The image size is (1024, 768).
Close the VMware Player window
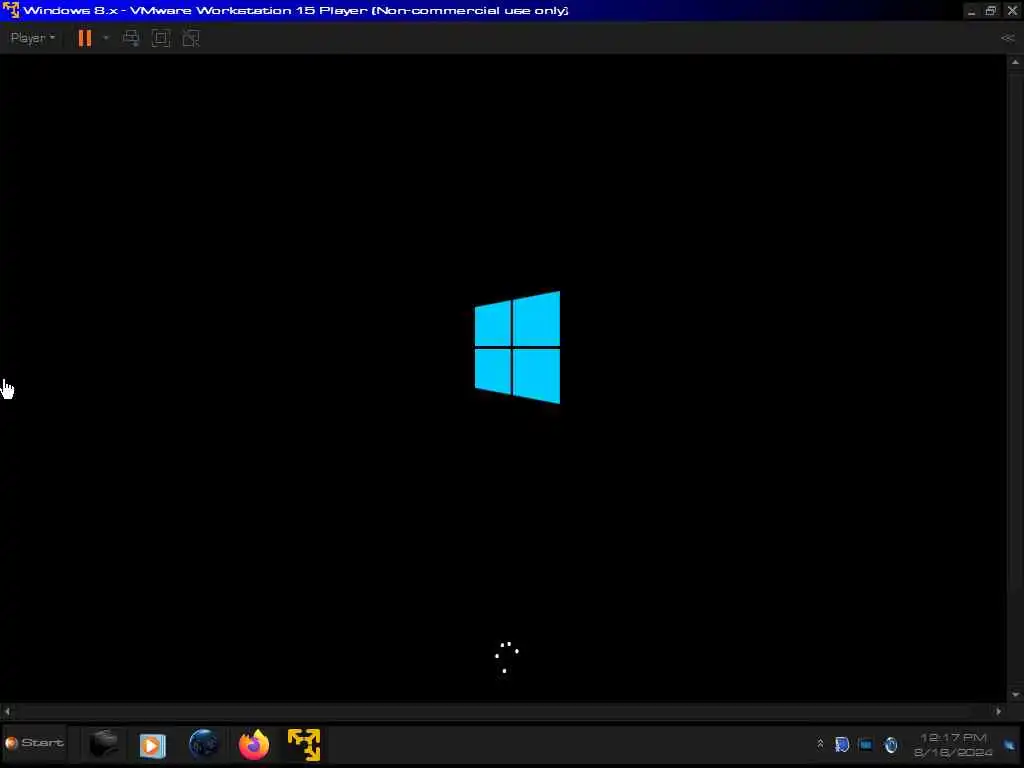click(1012, 10)
